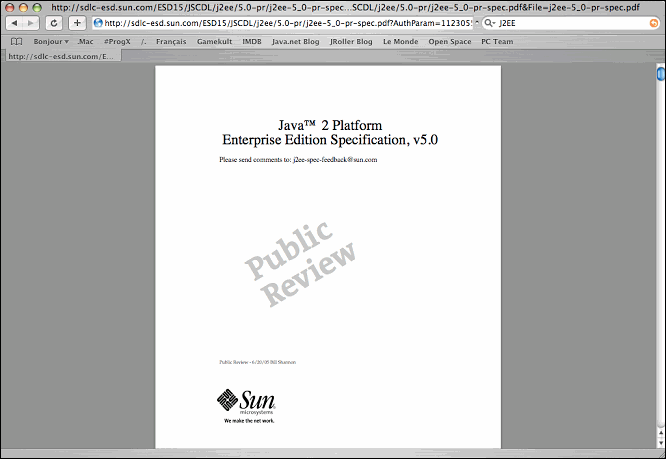Select the sdlc-esd.sun.com tab
666x459 pixels.
[x=62, y=56]
